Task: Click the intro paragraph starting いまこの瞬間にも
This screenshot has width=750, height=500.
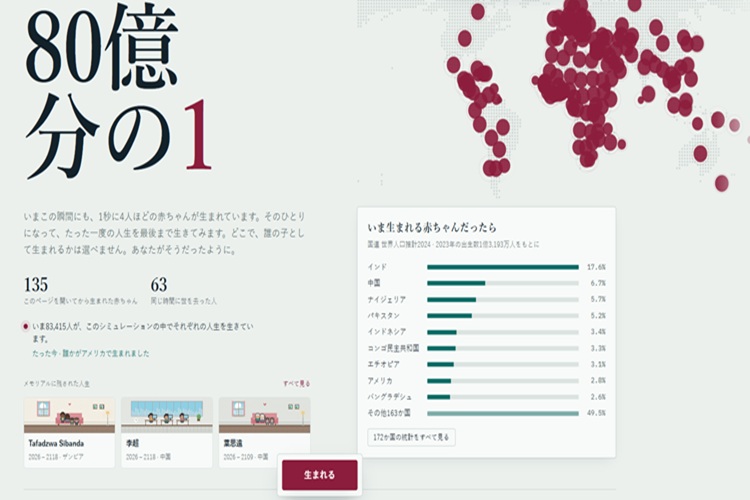Action: click(164, 233)
